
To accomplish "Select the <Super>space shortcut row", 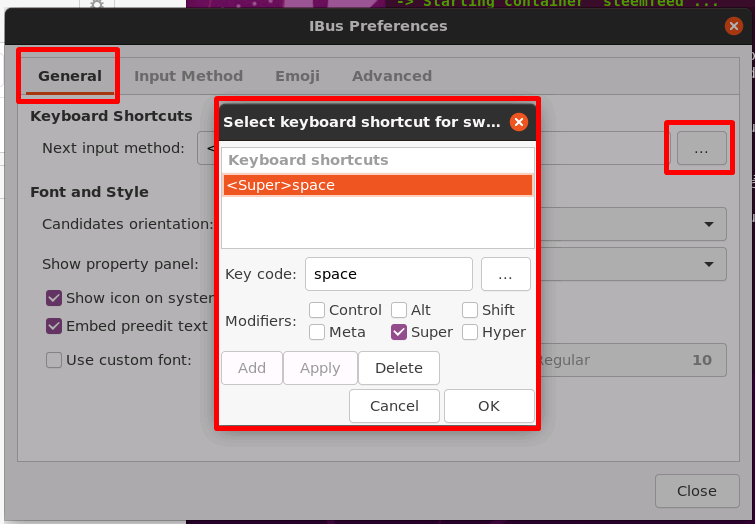I will 378,185.
